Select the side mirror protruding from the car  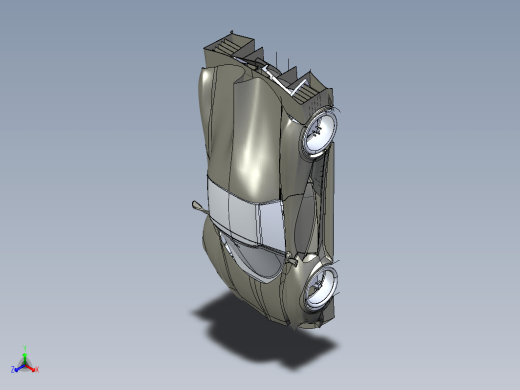coord(199,207)
